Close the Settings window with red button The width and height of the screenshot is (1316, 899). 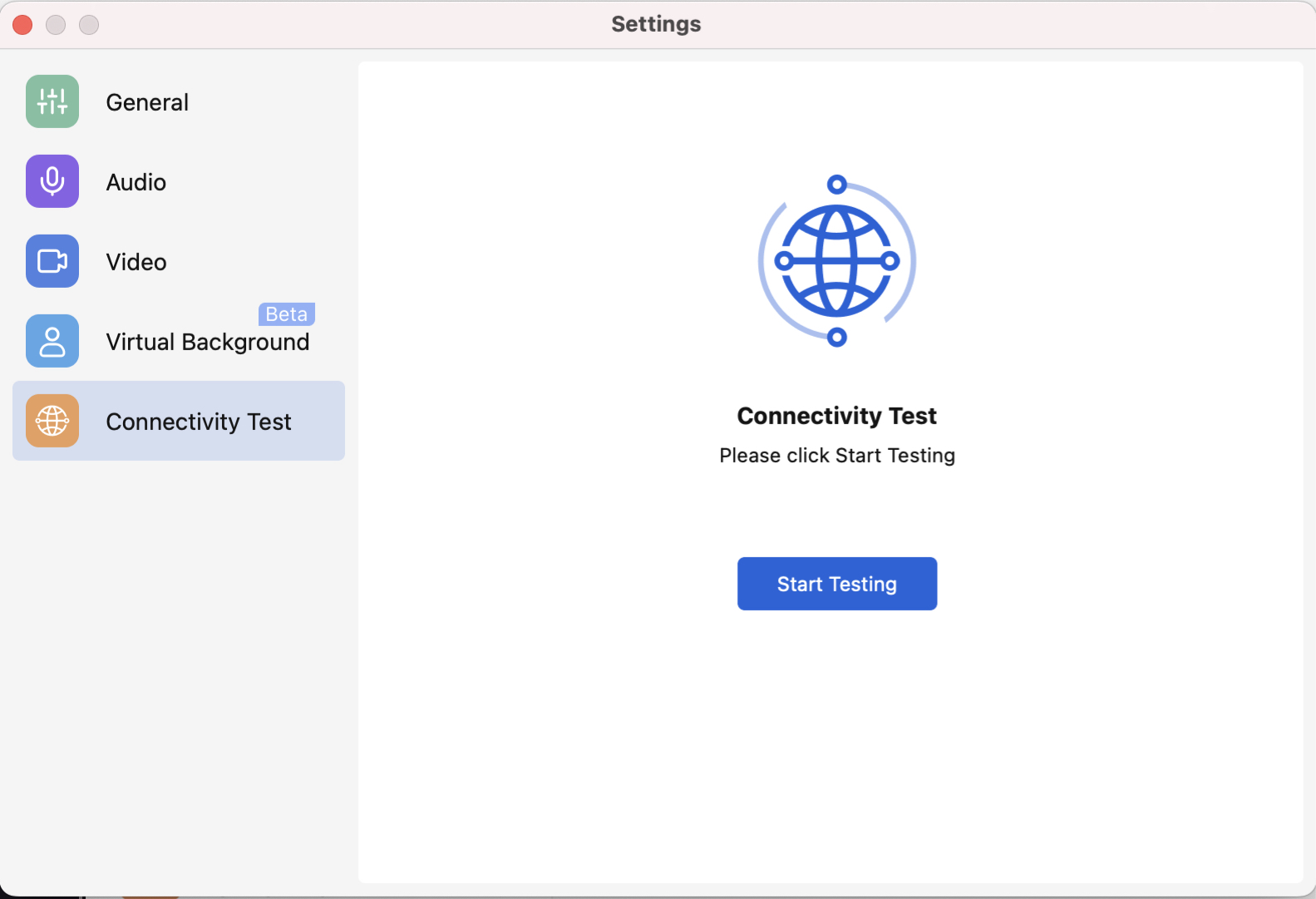(23, 25)
